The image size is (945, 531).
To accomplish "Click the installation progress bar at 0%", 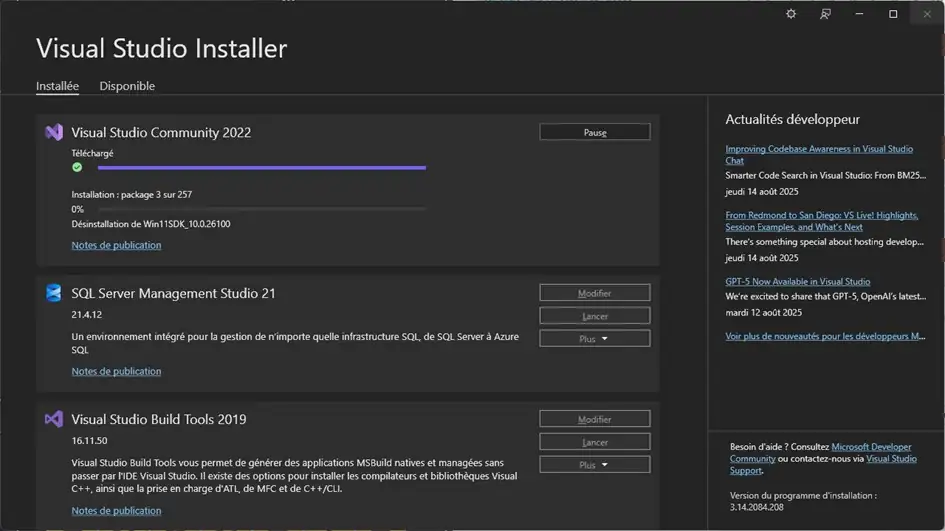I will (x=262, y=209).
